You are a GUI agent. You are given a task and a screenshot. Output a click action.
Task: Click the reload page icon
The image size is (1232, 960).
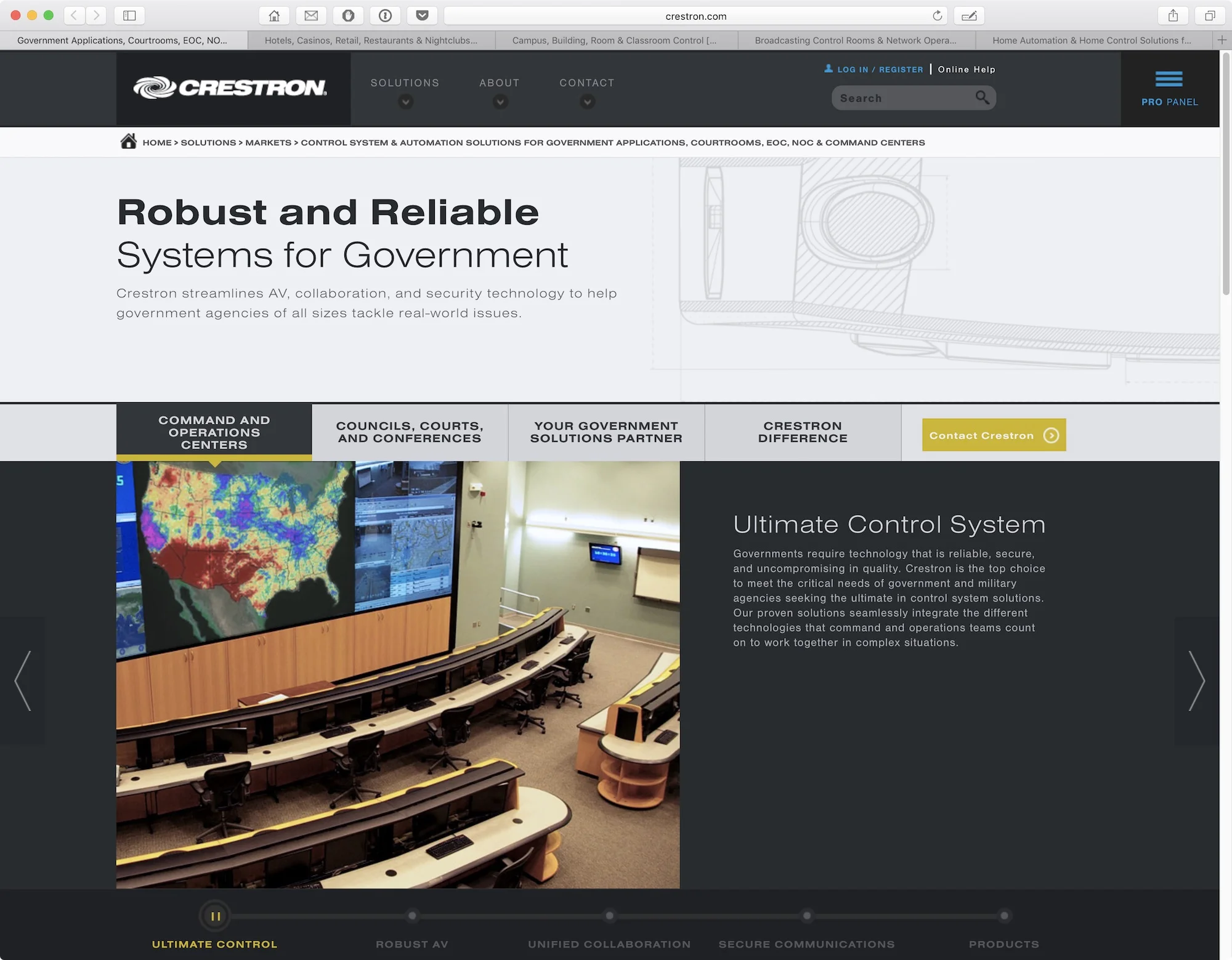(938, 15)
